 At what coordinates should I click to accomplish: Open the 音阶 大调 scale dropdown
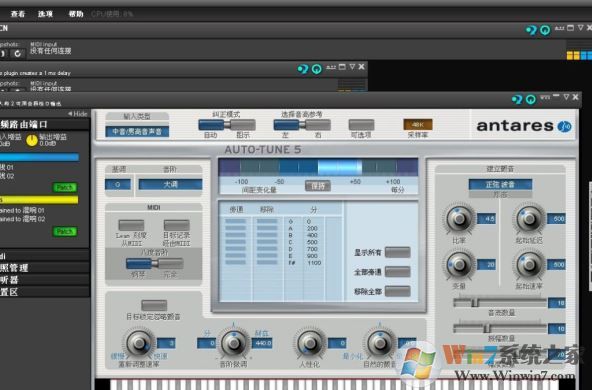[x=170, y=184]
